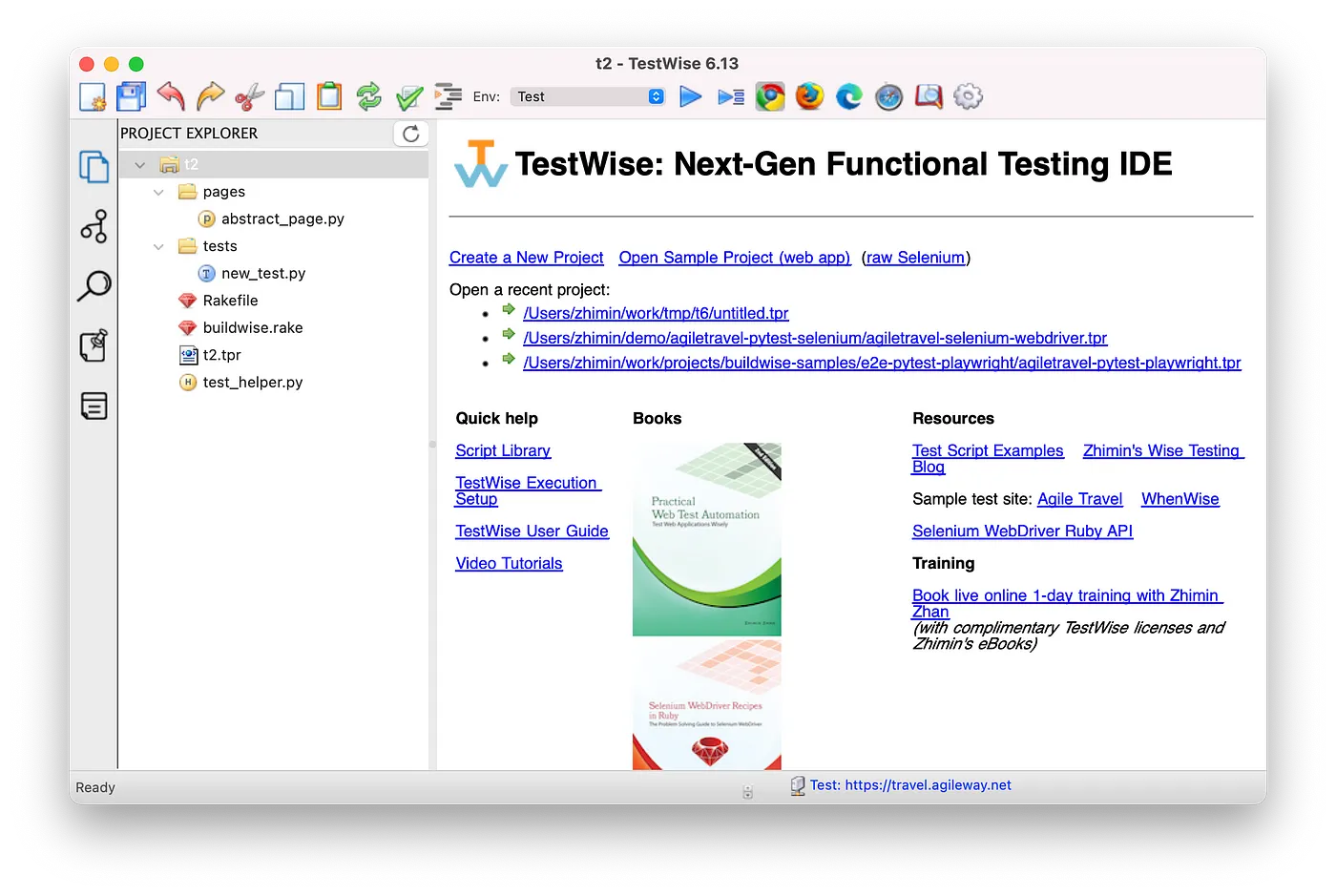1336x896 pixels.
Task: Select the Edge browser icon
Action: click(849, 96)
